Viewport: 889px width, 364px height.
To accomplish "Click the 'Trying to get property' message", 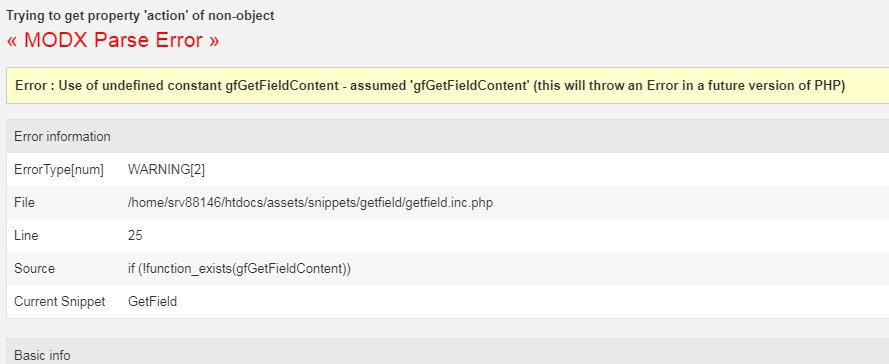I will pyautogui.click(x=140, y=15).
